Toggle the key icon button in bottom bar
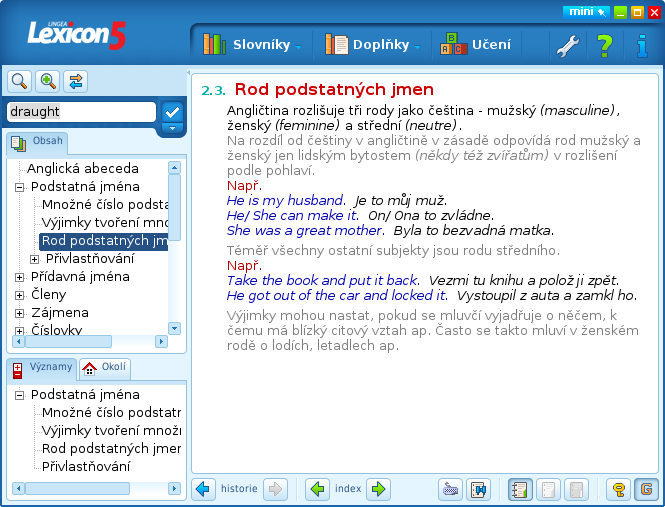This screenshot has width=665, height=507. point(619,489)
